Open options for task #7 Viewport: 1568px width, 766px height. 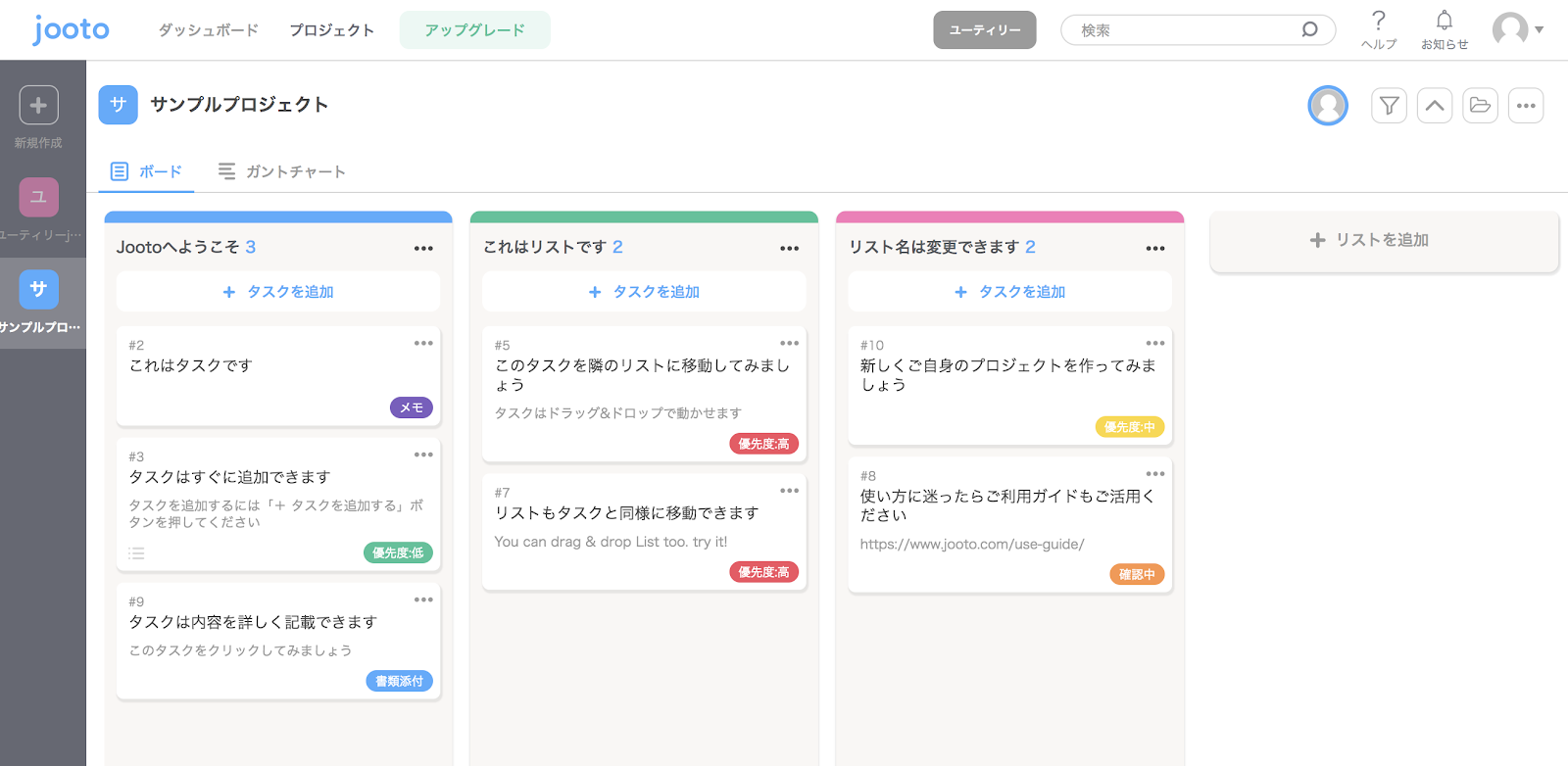(x=790, y=491)
